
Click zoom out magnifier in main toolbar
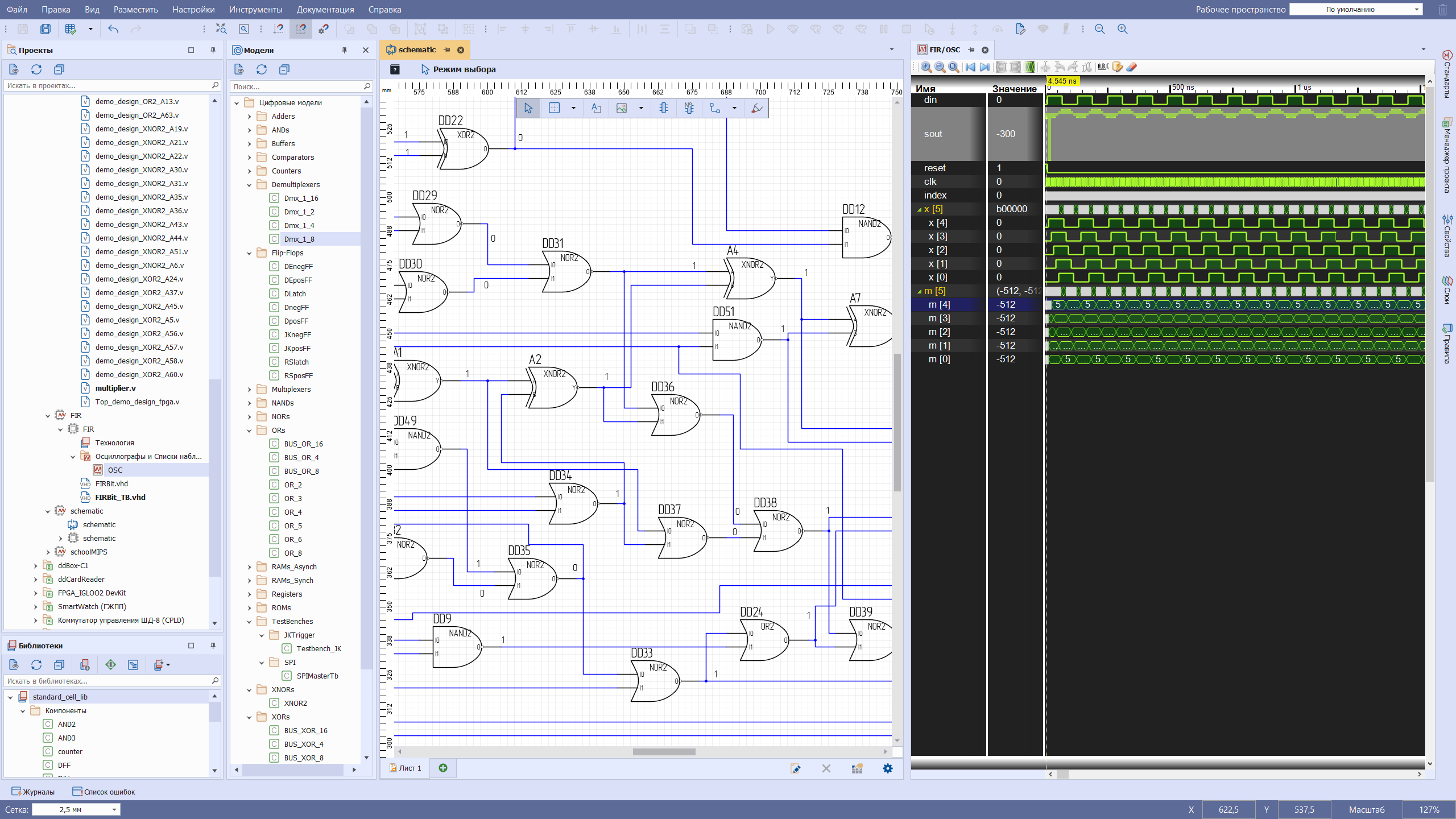pyautogui.click(x=1100, y=29)
